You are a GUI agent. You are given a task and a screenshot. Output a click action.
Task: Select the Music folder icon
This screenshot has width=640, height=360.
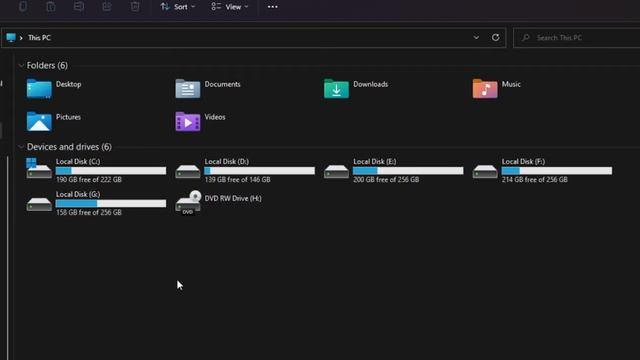tap(485, 89)
